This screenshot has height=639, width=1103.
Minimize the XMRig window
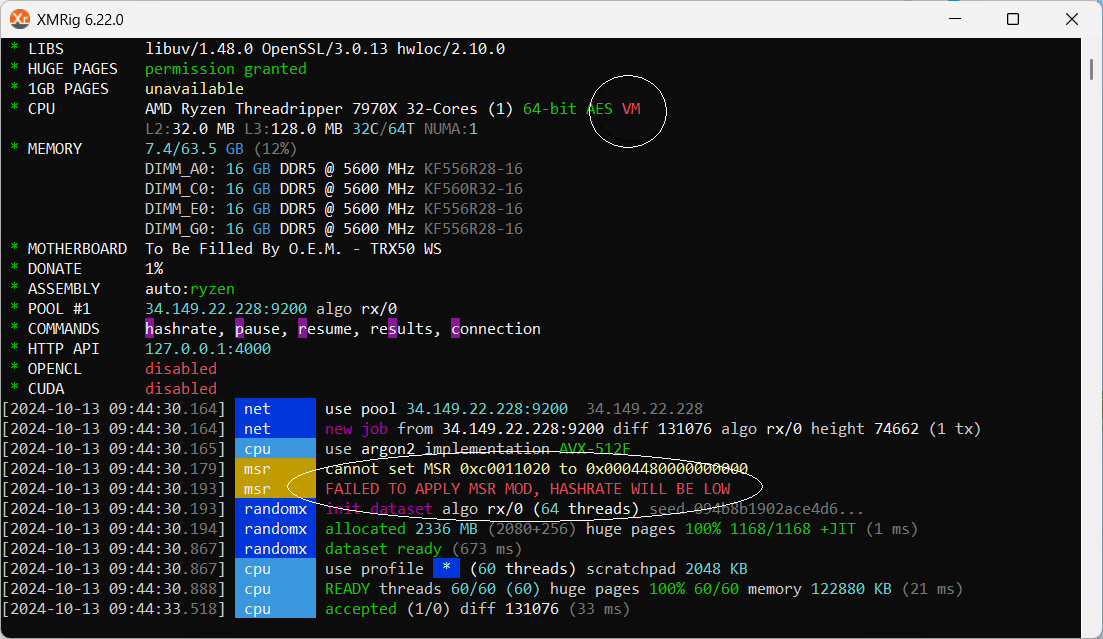[955, 19]
